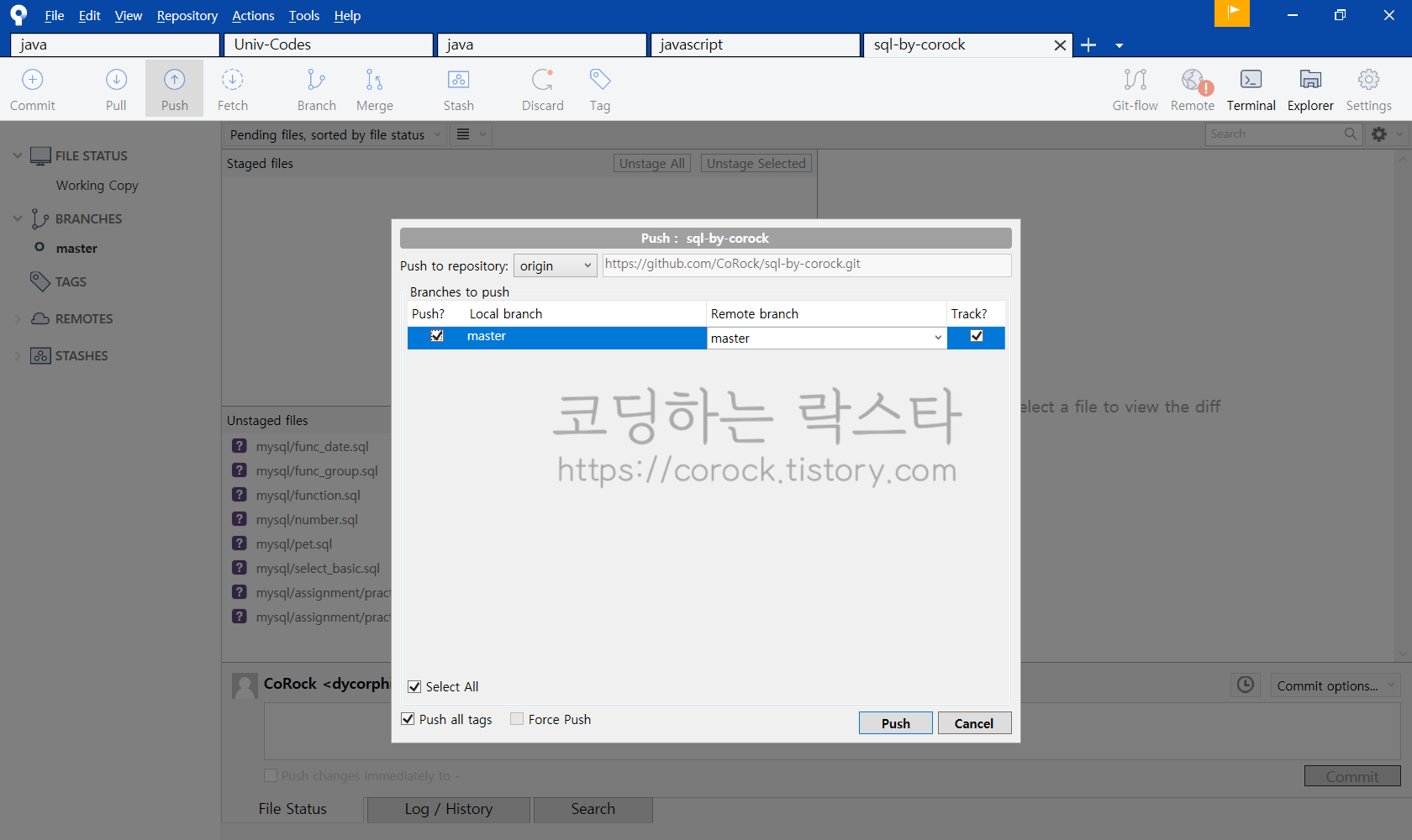Click the list view mode icon
This screenshot has width=1412, height=840.
coord(463,134)
